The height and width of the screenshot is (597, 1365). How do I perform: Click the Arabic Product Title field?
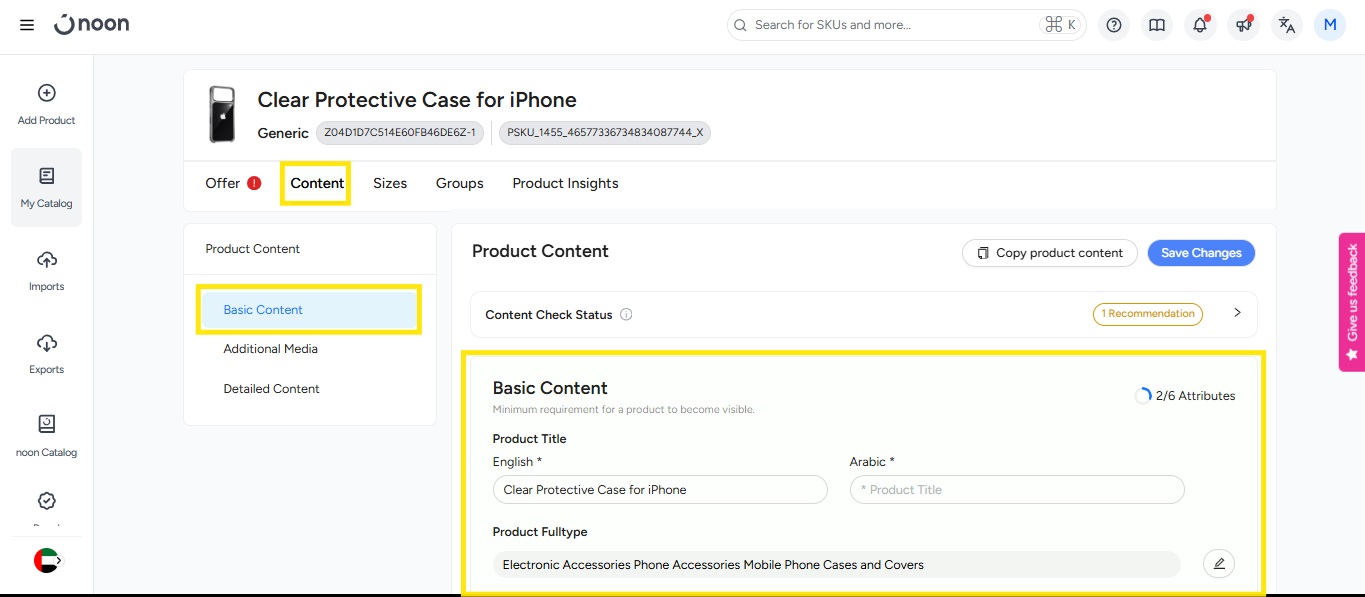point(1016,490)
